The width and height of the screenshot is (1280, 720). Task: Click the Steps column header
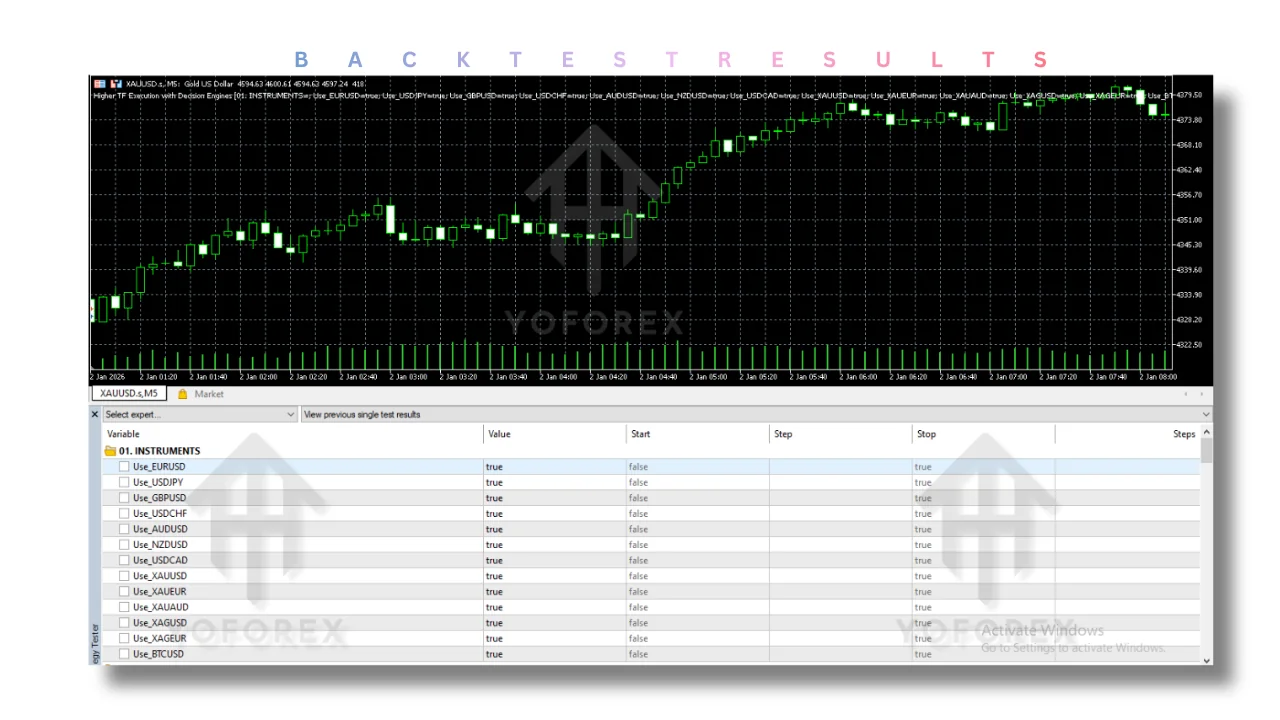click(x=1127, y=434)
